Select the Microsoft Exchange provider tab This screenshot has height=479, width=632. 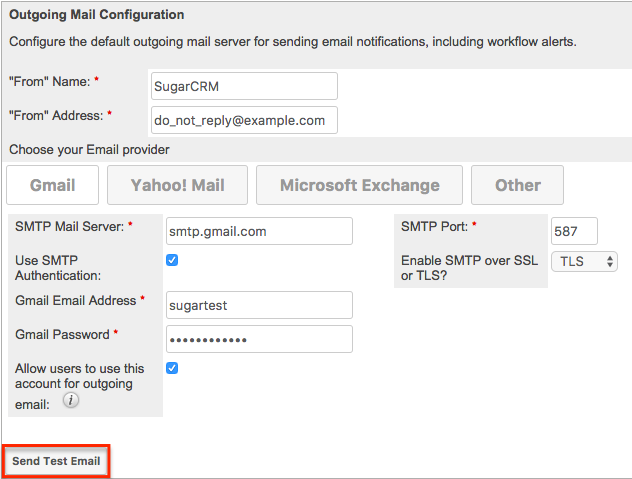click(360, 185)
